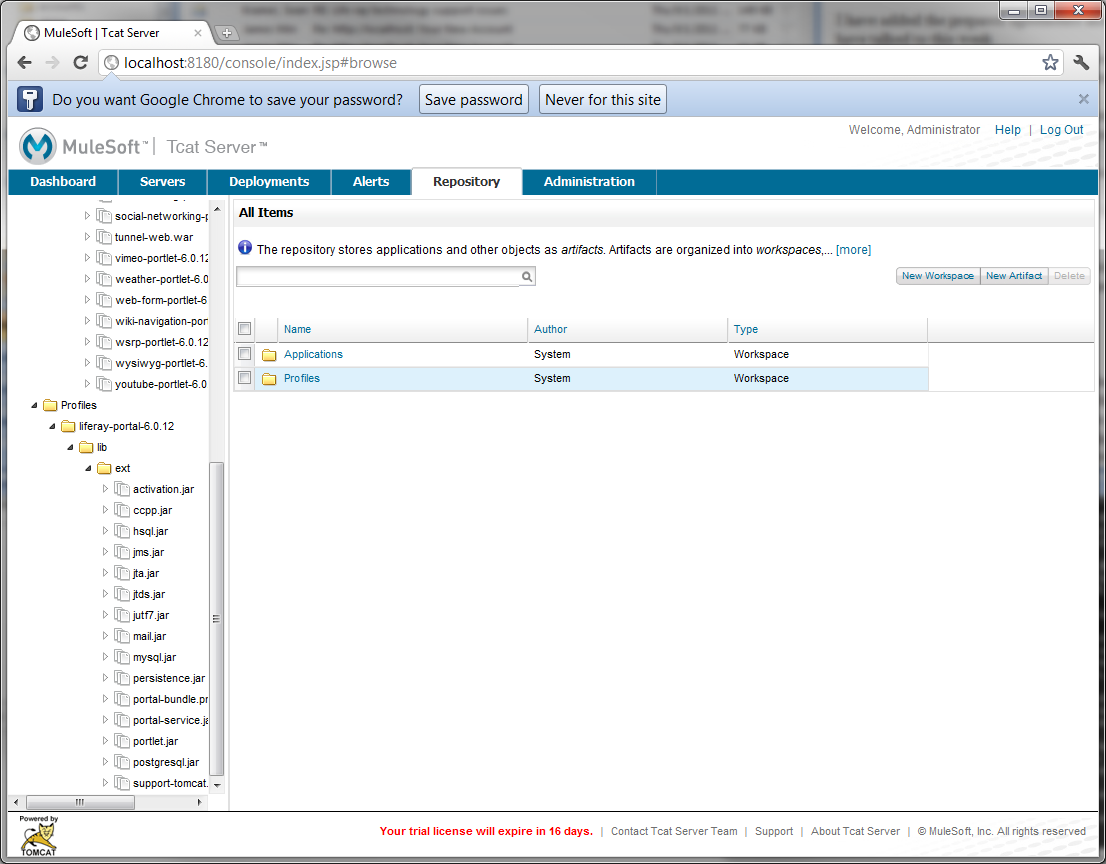This screenshot has width=1106, height=864.
Task: Click the hsql.jar artifact icon
Action: [x=122, y=531]
